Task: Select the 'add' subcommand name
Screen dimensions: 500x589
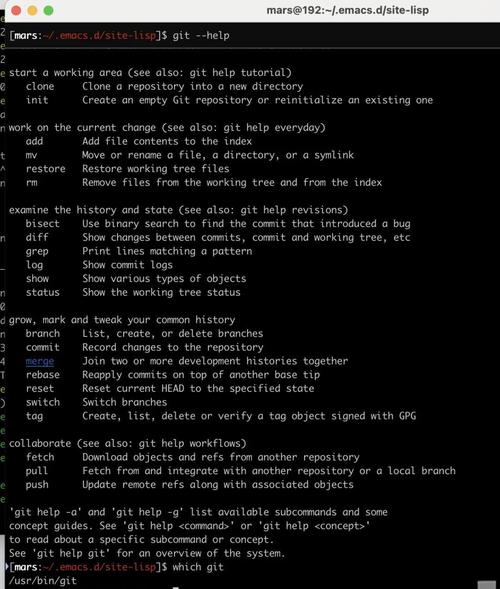Action: [34, 142]
